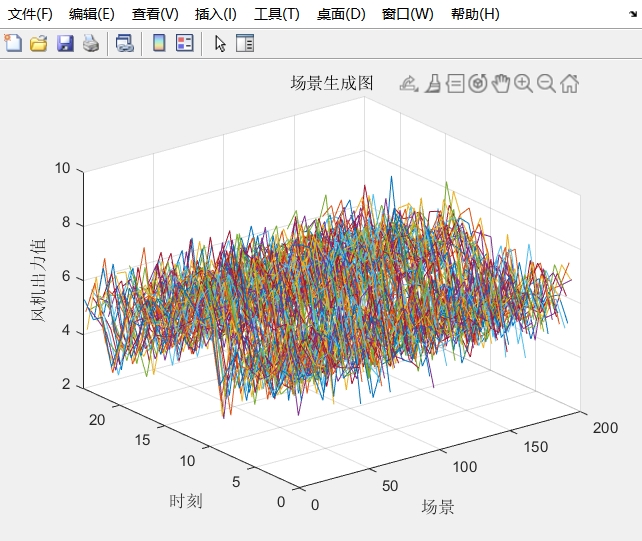This screenshot has height=541, width=642.
Task: Open the 编辑(E) menu
Action: click(x=92, y=14)
